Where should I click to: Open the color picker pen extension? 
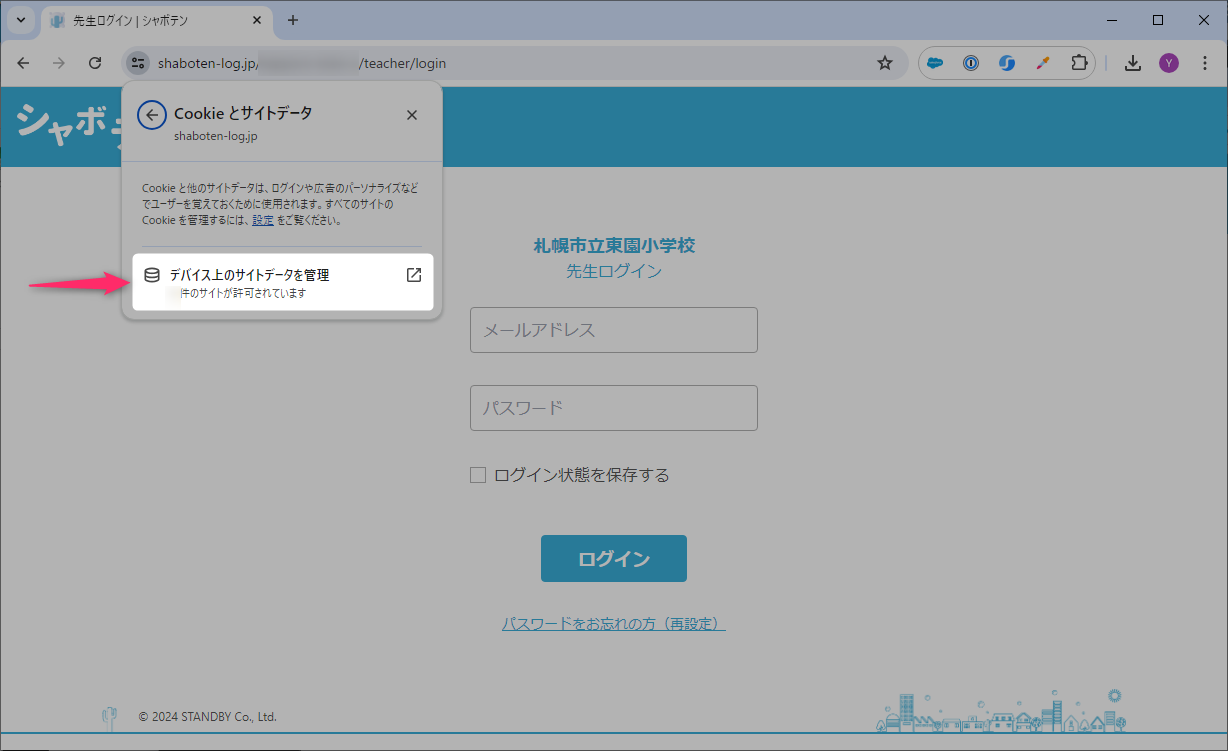tap(1043, 63)
